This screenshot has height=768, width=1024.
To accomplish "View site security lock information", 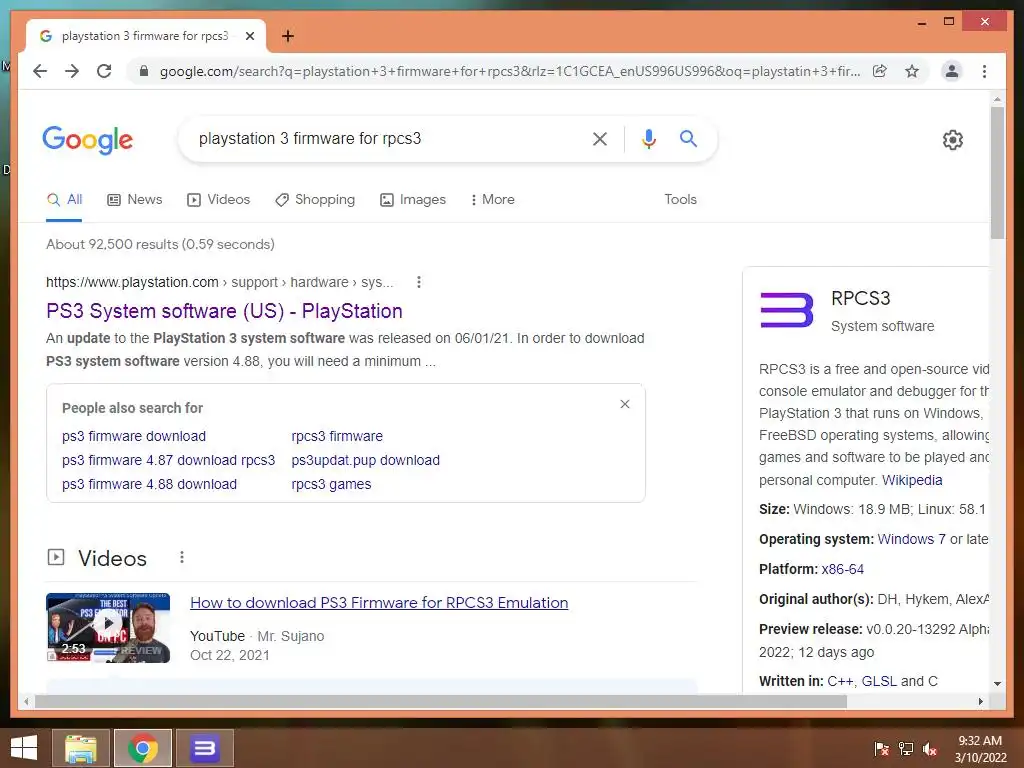I will 144,71.
